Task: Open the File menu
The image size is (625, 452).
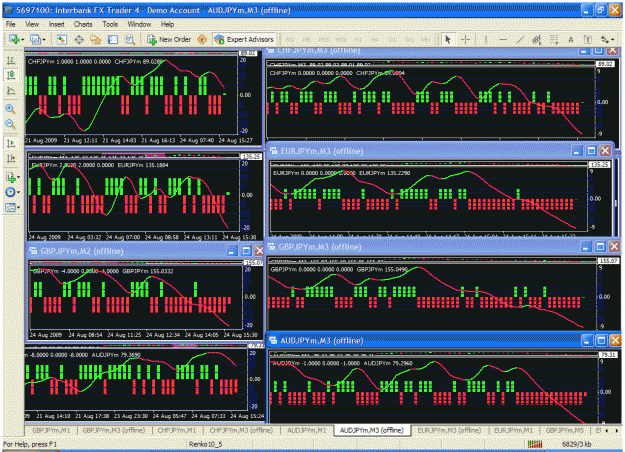Action: point(11,25)
